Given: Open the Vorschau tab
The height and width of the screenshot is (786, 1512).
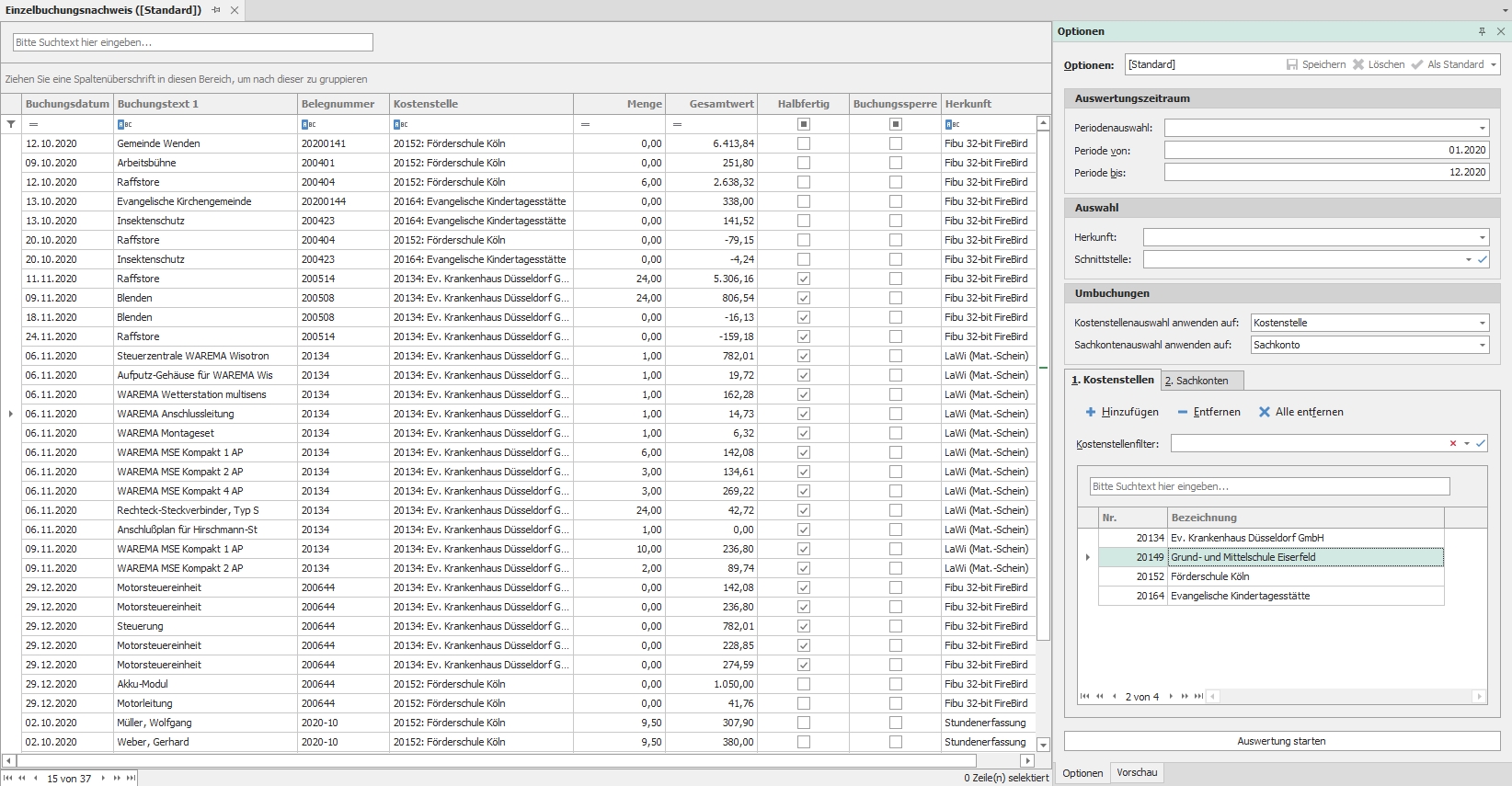Looking at the screenshot, I should point(1137,773).
